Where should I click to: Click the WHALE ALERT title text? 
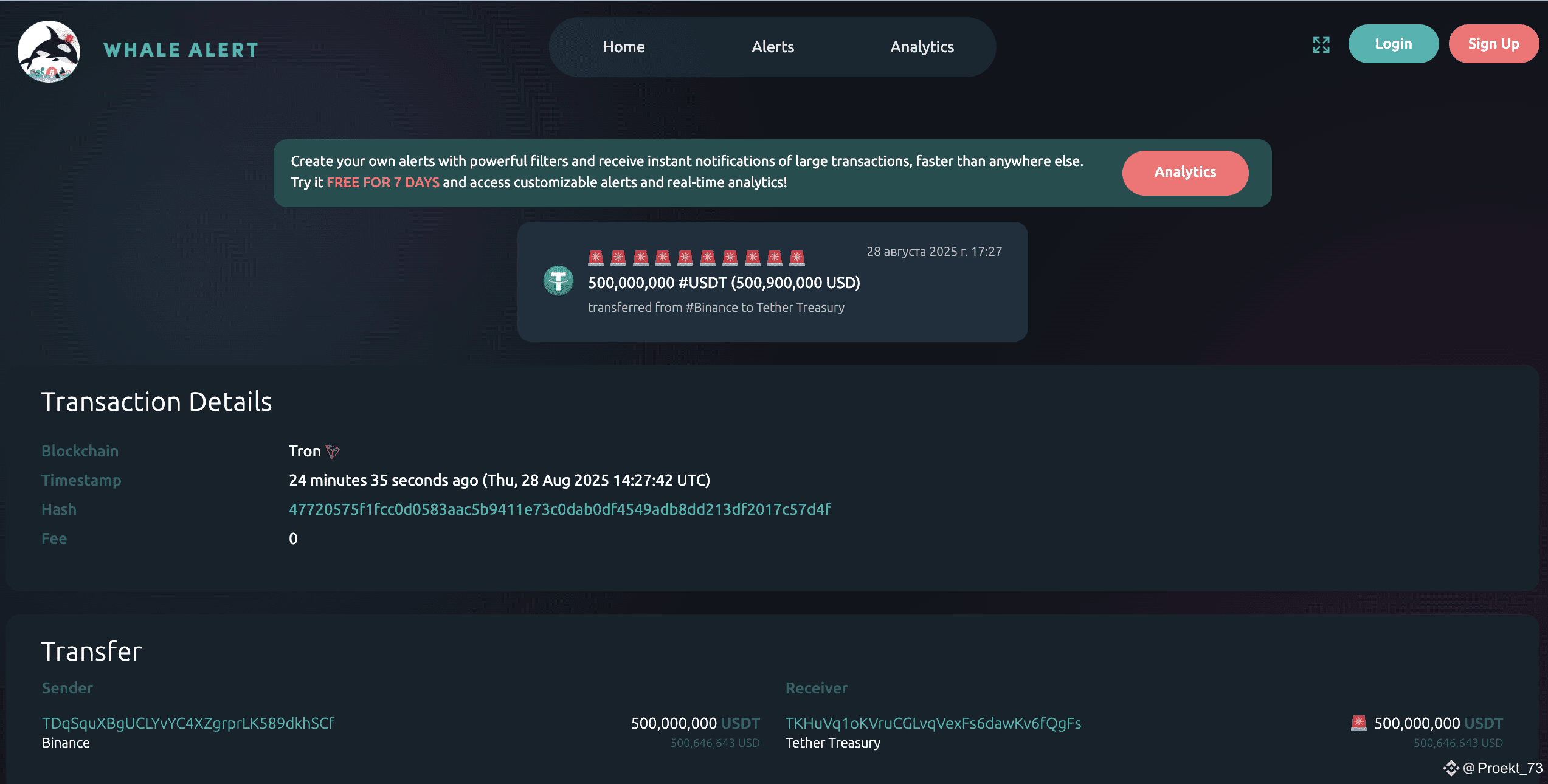click(181, 50)
